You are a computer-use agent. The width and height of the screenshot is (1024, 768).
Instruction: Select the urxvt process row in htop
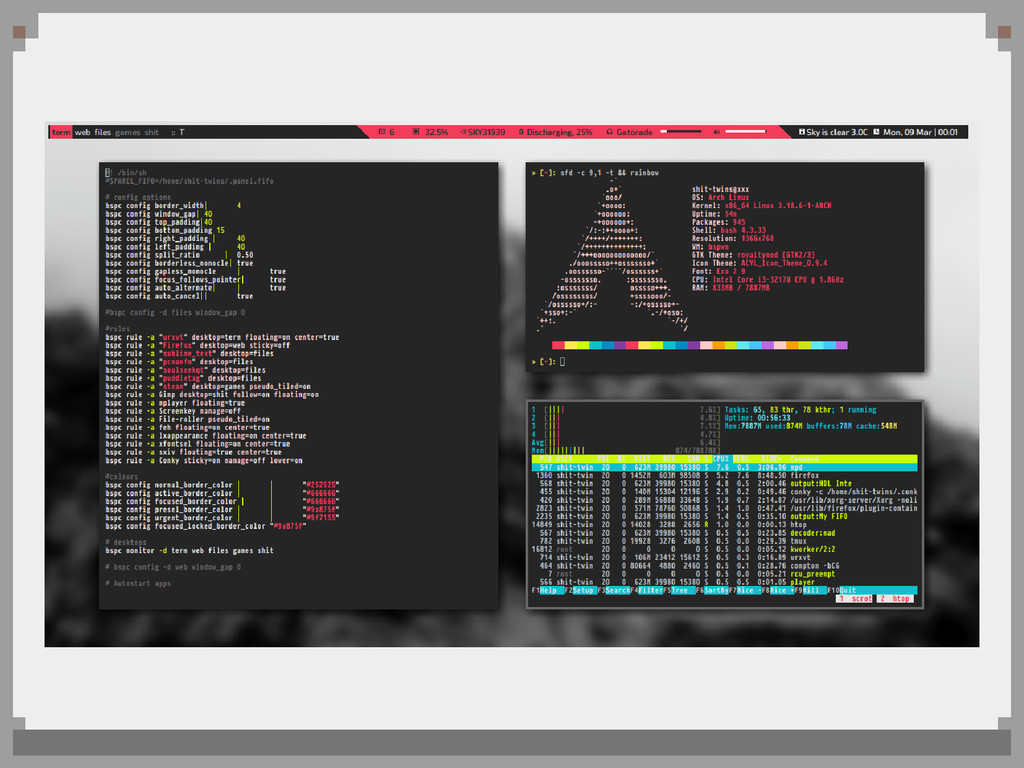(724, 558)
